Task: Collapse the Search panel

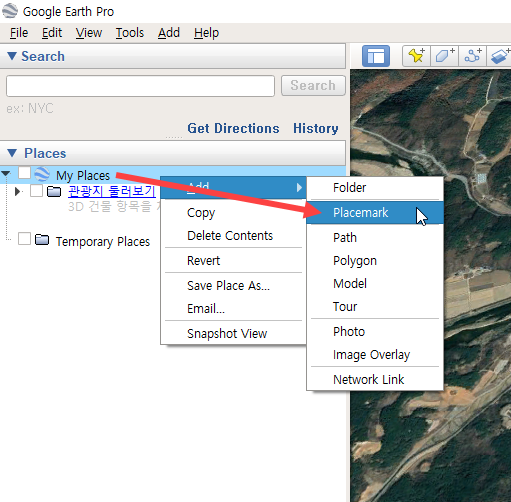Action: (x=12, y=56)
